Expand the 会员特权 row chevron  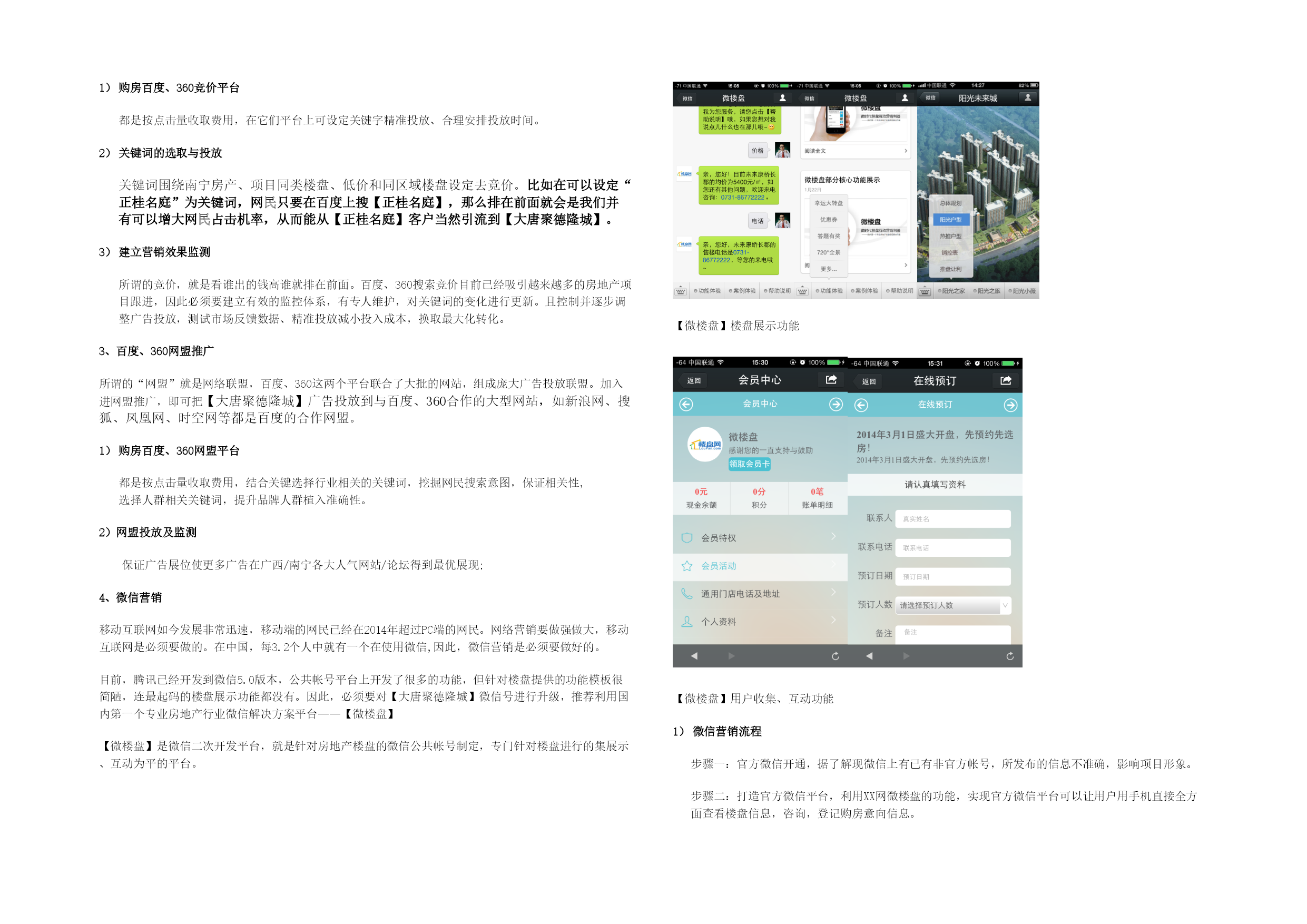click(x=833, y=536)
